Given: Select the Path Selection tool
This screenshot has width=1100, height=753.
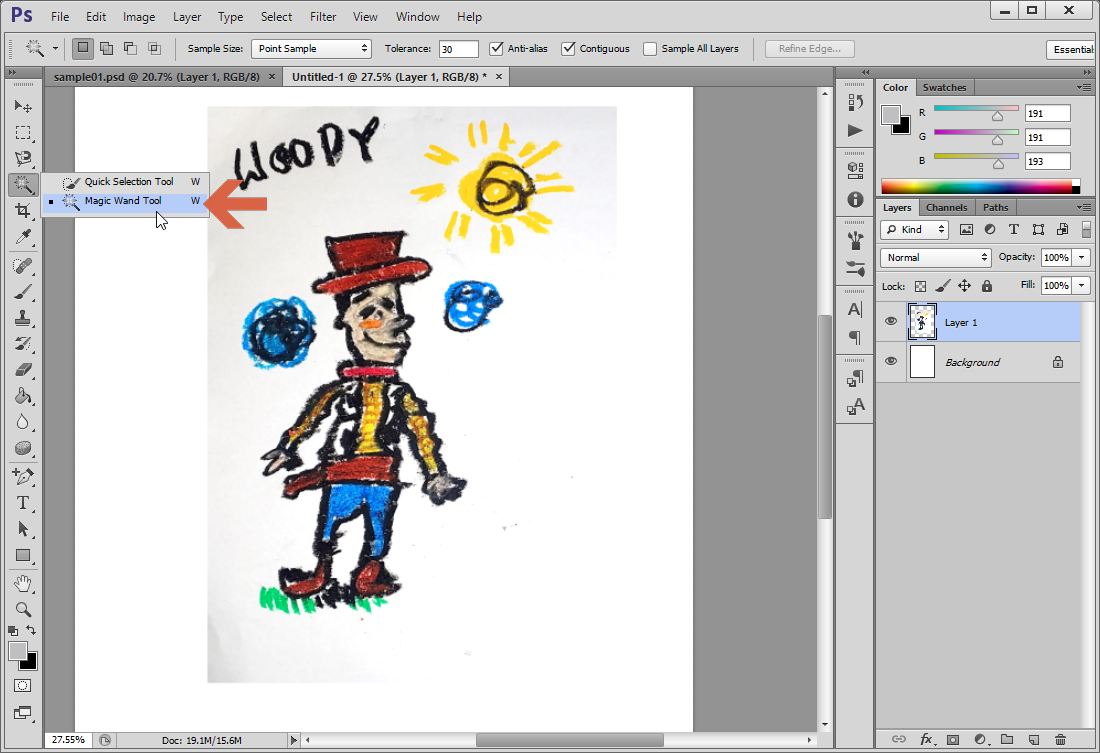Looking at the screenshot, I should (23, 529).
